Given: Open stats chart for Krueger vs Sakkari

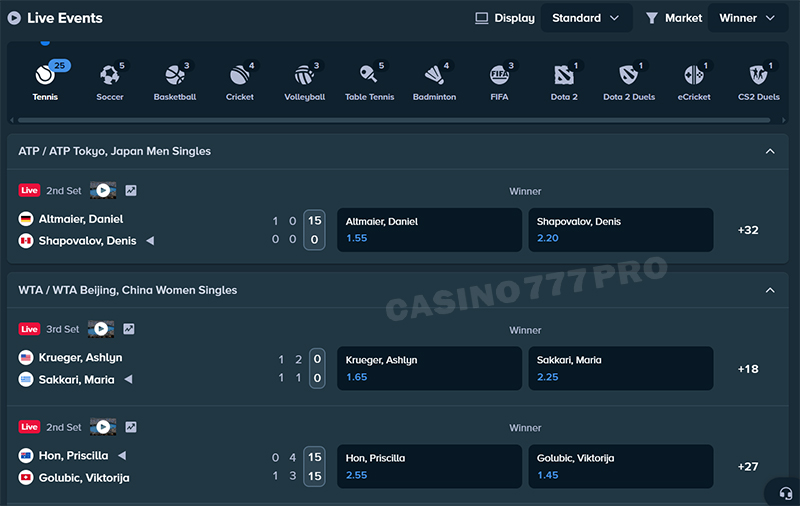Looking at the screenshot, I should pos(129,329).
